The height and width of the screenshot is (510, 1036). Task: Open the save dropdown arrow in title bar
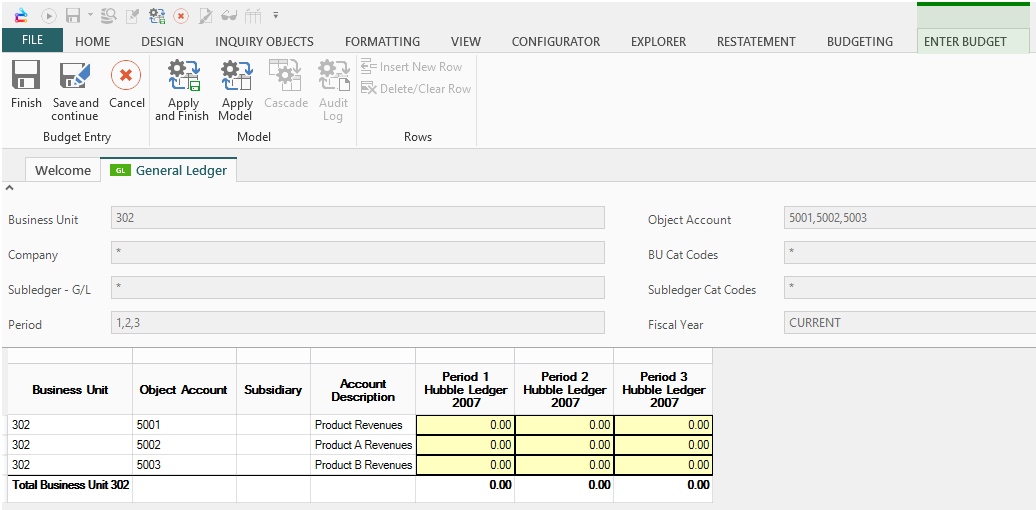pos(90,16)
